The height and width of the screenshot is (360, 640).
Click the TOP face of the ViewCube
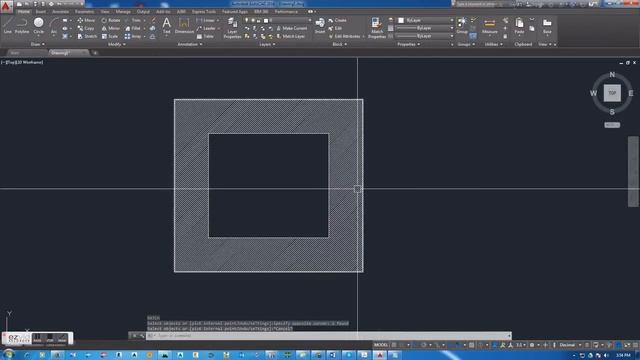612,93
